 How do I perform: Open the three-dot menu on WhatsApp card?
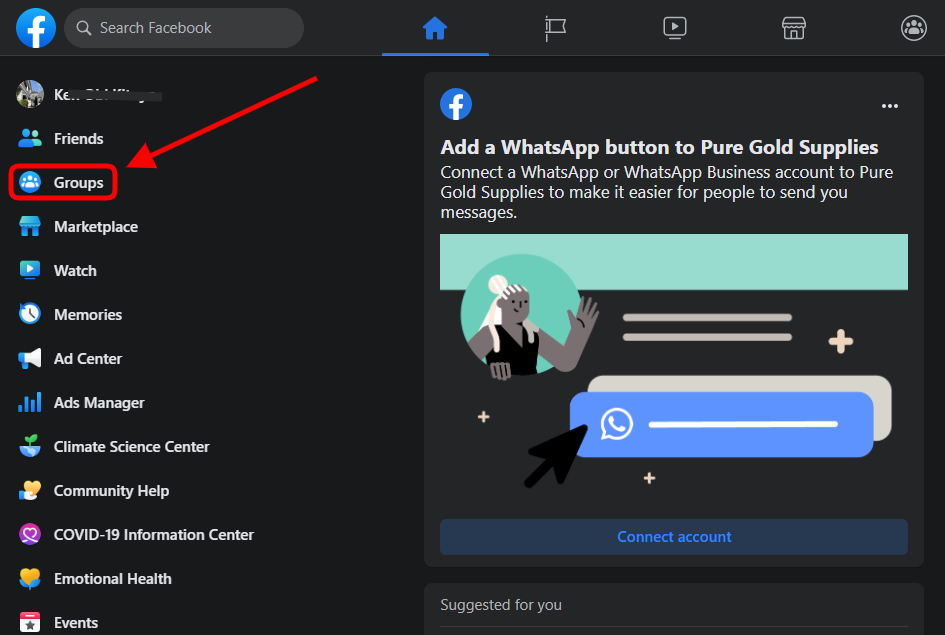(890, 106)
